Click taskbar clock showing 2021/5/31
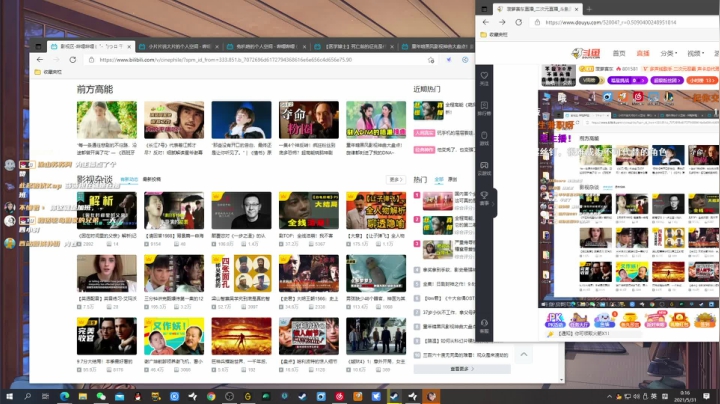 point(685,396)
